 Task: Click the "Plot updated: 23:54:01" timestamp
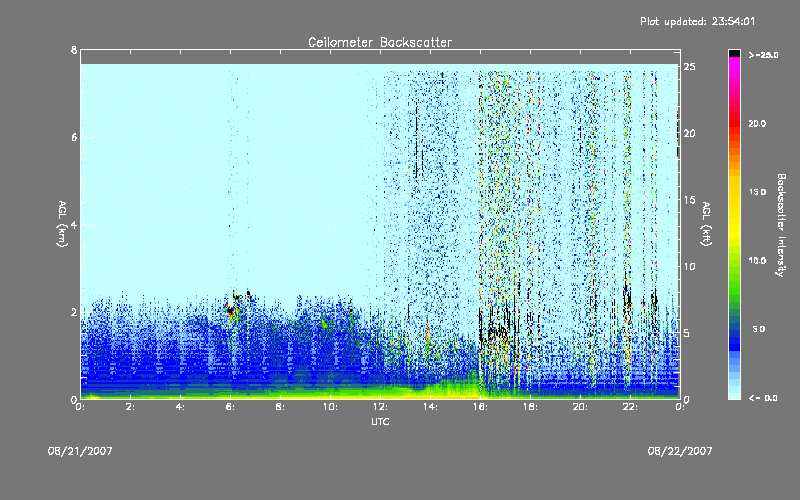(697, 21)
